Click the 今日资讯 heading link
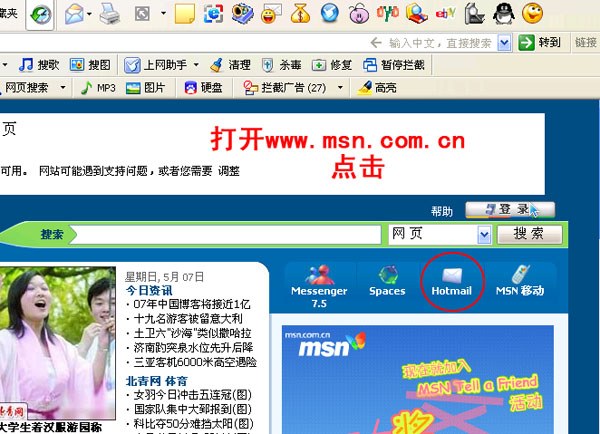 [149, 290]
